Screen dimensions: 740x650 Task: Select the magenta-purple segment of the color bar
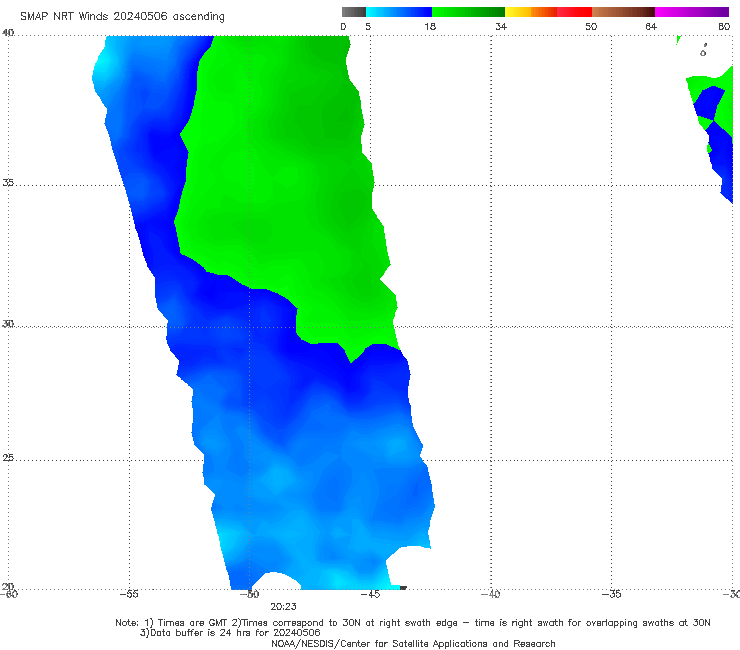point(692,12)
